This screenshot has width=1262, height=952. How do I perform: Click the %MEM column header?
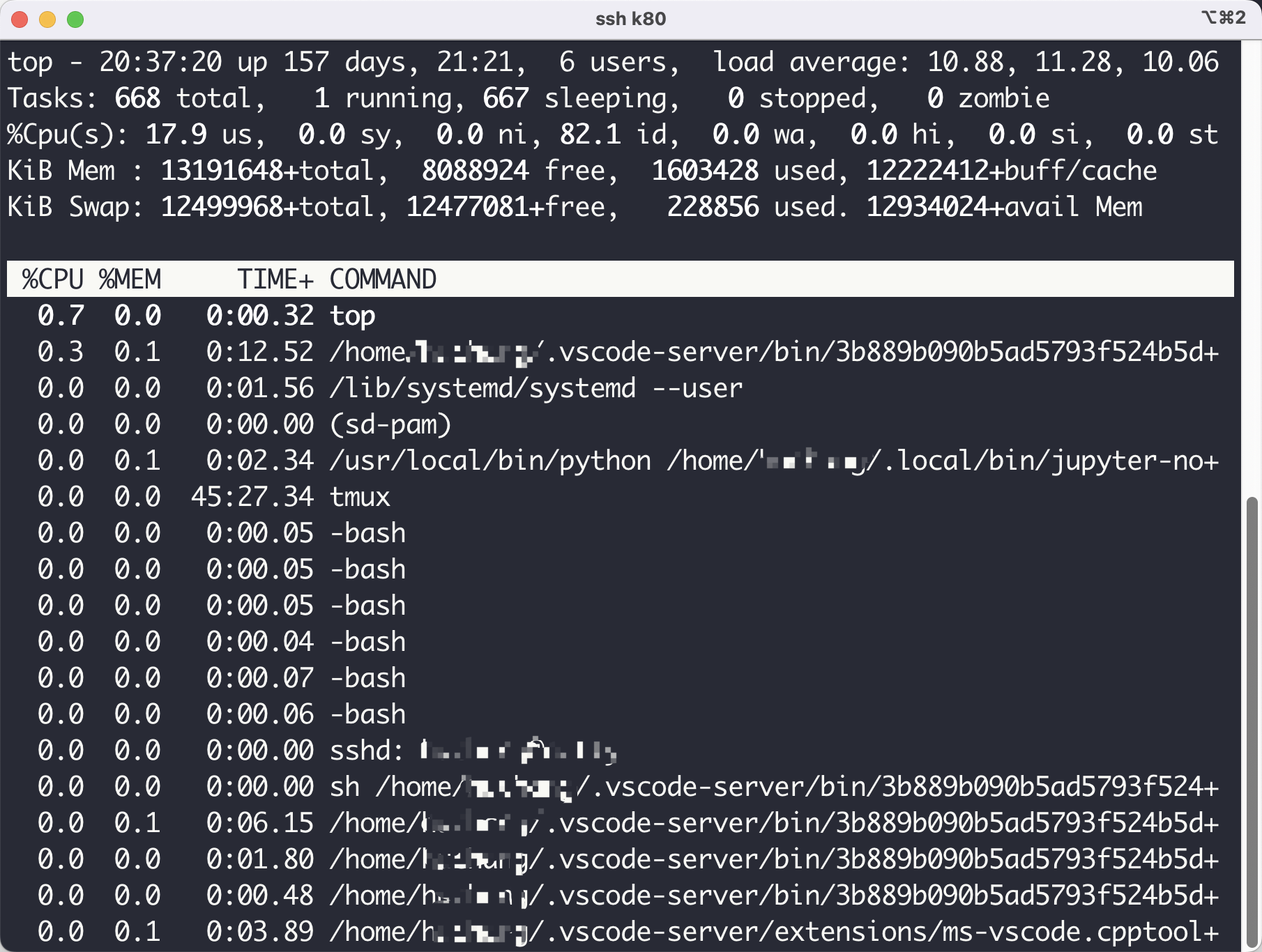click(x=130, y=279)
